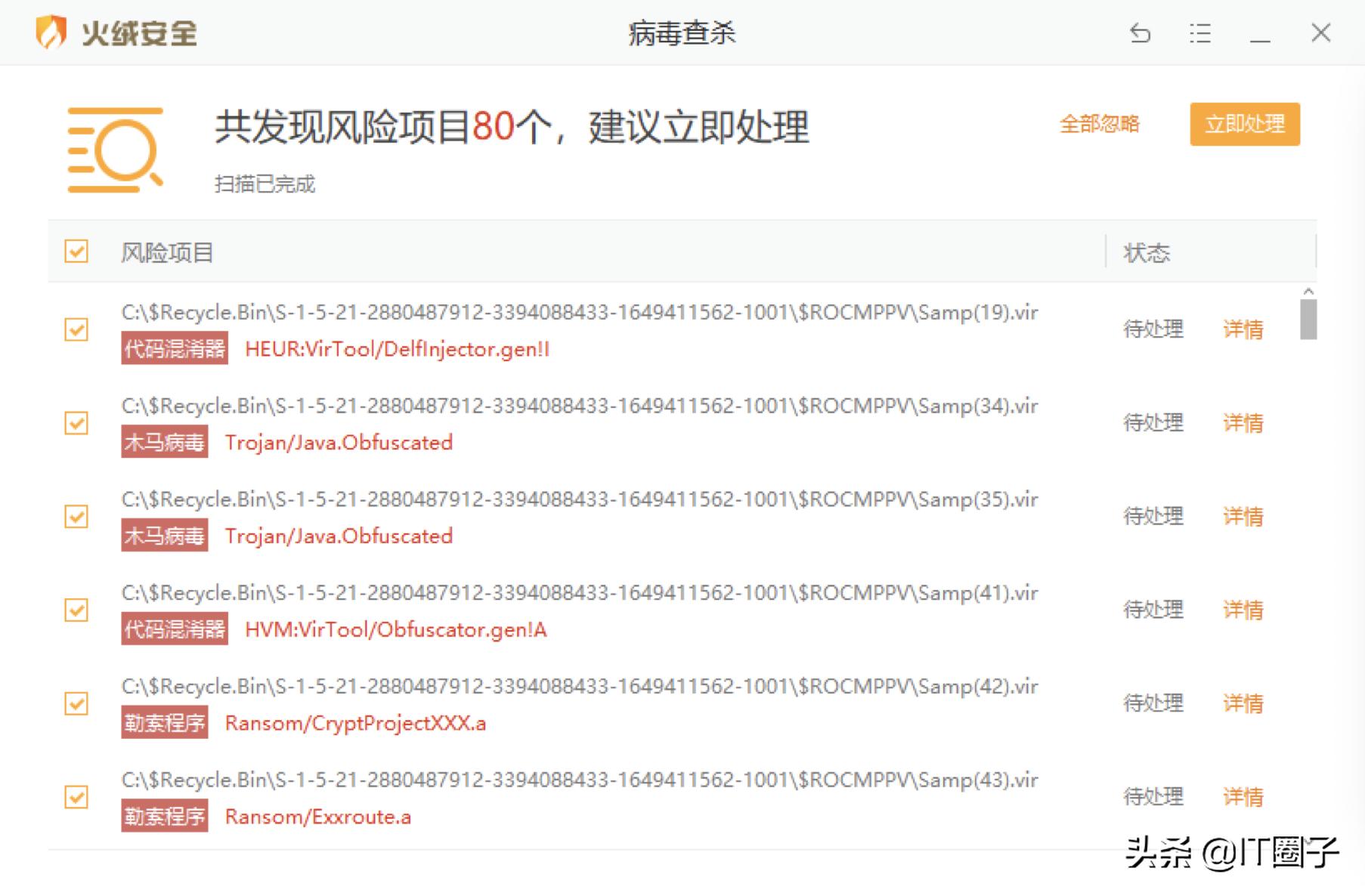Uncheck the Samp(35).vir risk item
This screenshot has height=896, width=1365.
(75, 516)
